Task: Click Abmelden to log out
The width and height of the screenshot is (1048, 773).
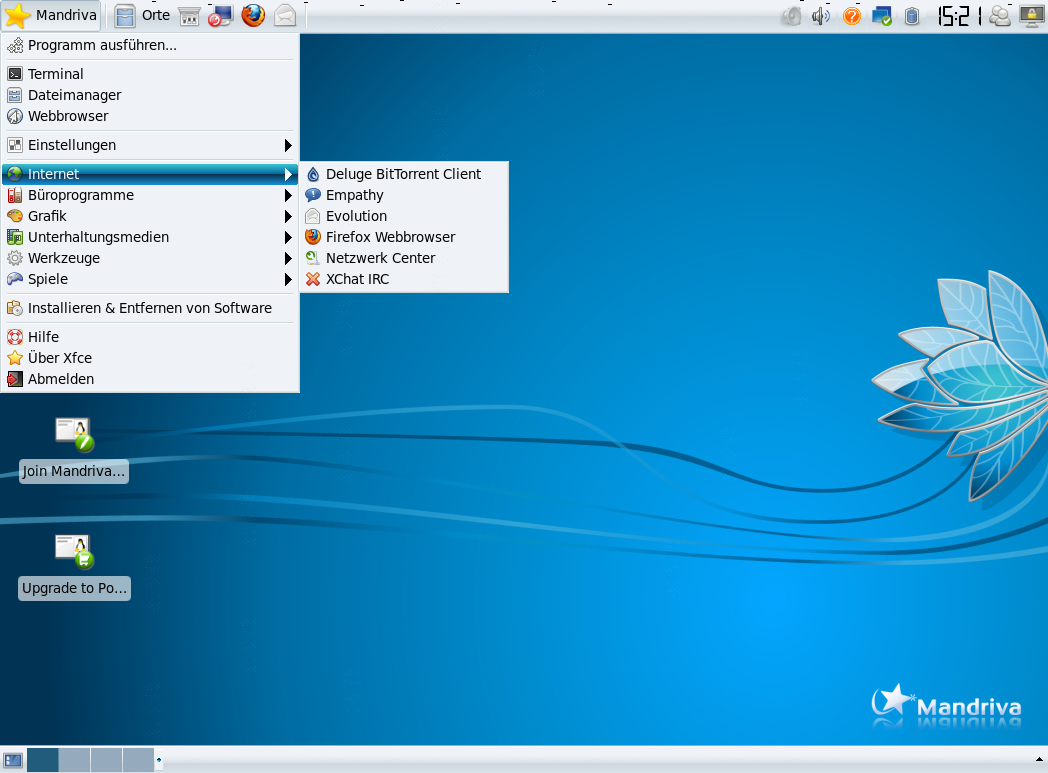Action: [x=61, y=379]
